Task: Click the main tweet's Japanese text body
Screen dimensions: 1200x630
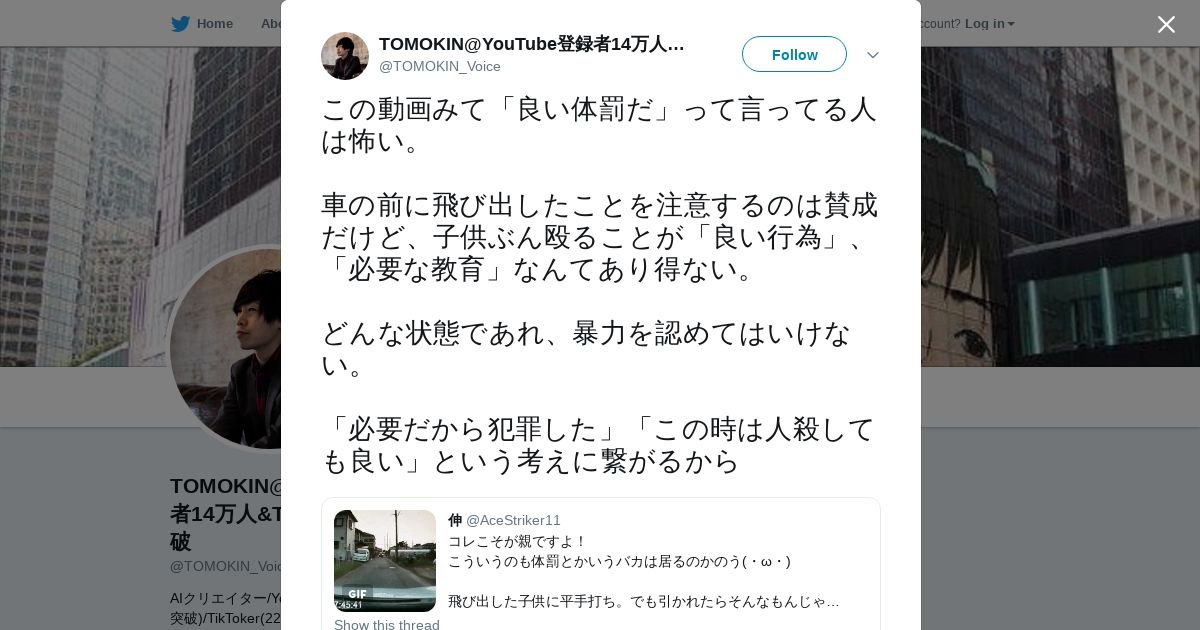Action: [x=600, y=285]
